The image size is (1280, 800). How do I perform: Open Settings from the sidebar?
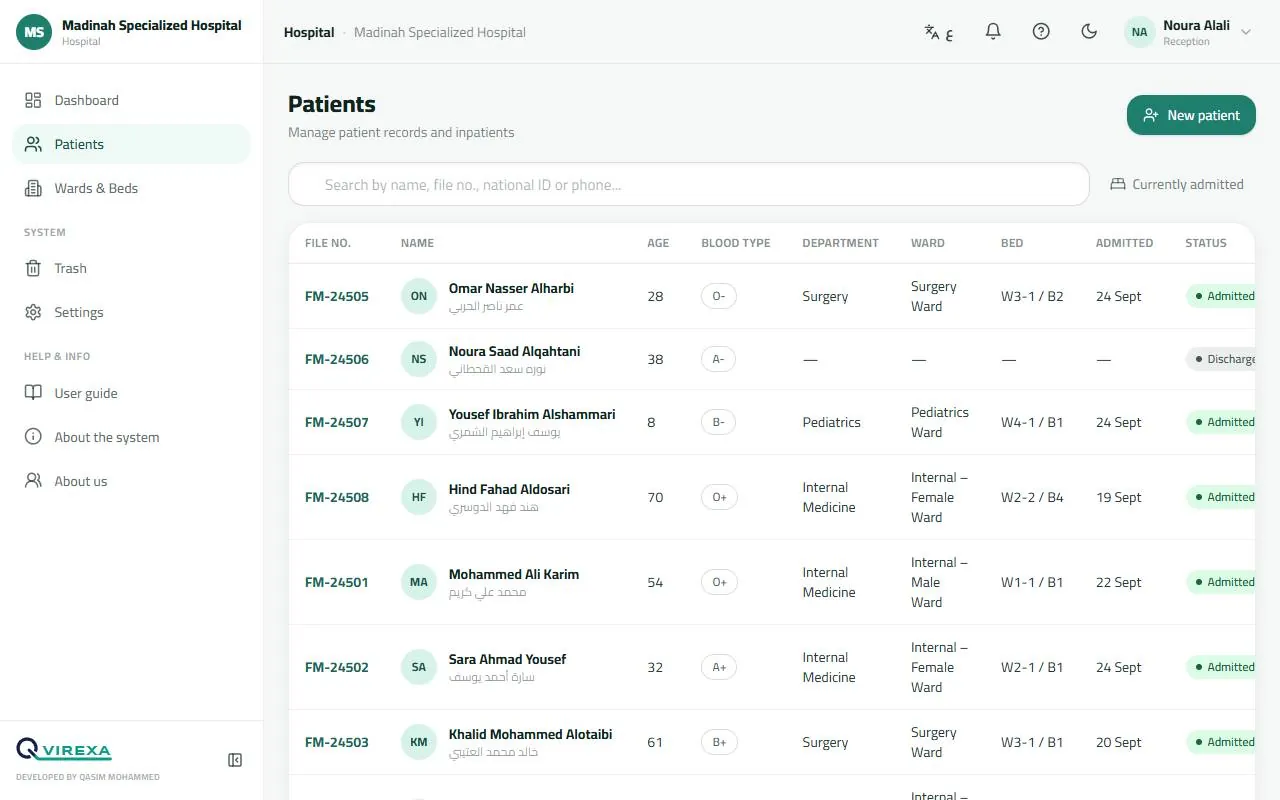[x=131, y=312]
